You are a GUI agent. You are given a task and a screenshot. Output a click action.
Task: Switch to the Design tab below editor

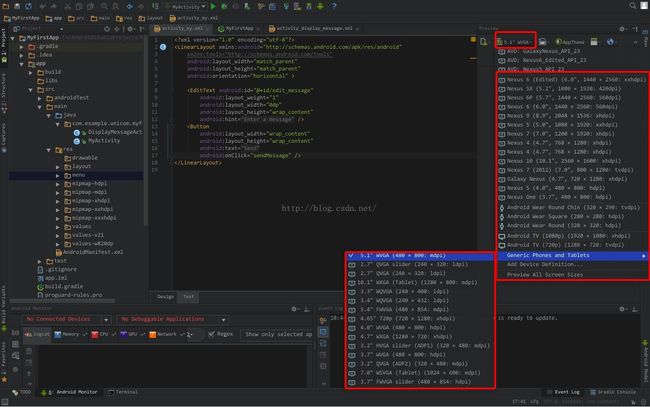(x=165, y=296)
